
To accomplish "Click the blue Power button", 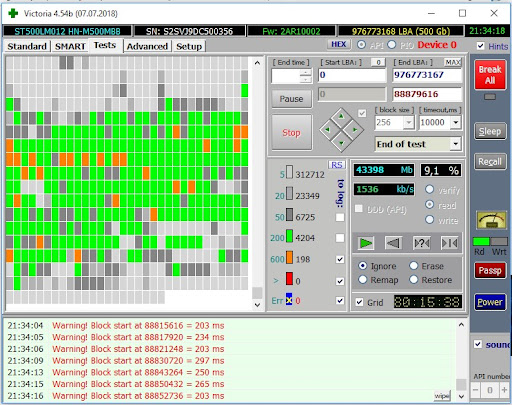I will coord(490,302).
